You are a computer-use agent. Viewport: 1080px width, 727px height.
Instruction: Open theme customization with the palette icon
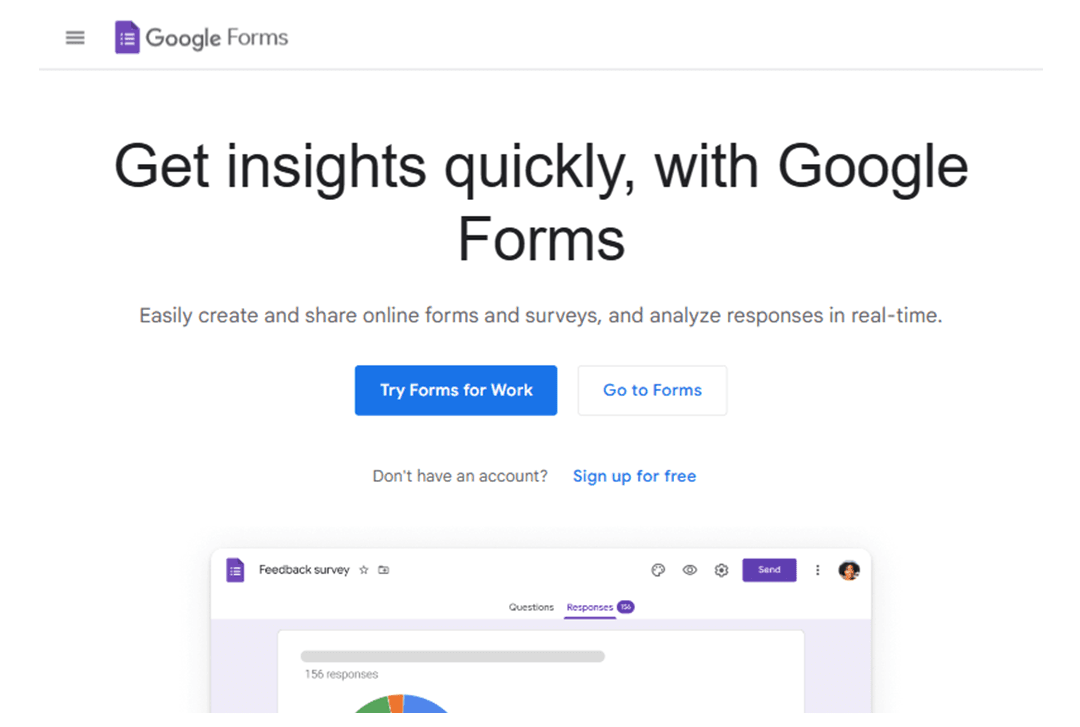click(658, 569)
